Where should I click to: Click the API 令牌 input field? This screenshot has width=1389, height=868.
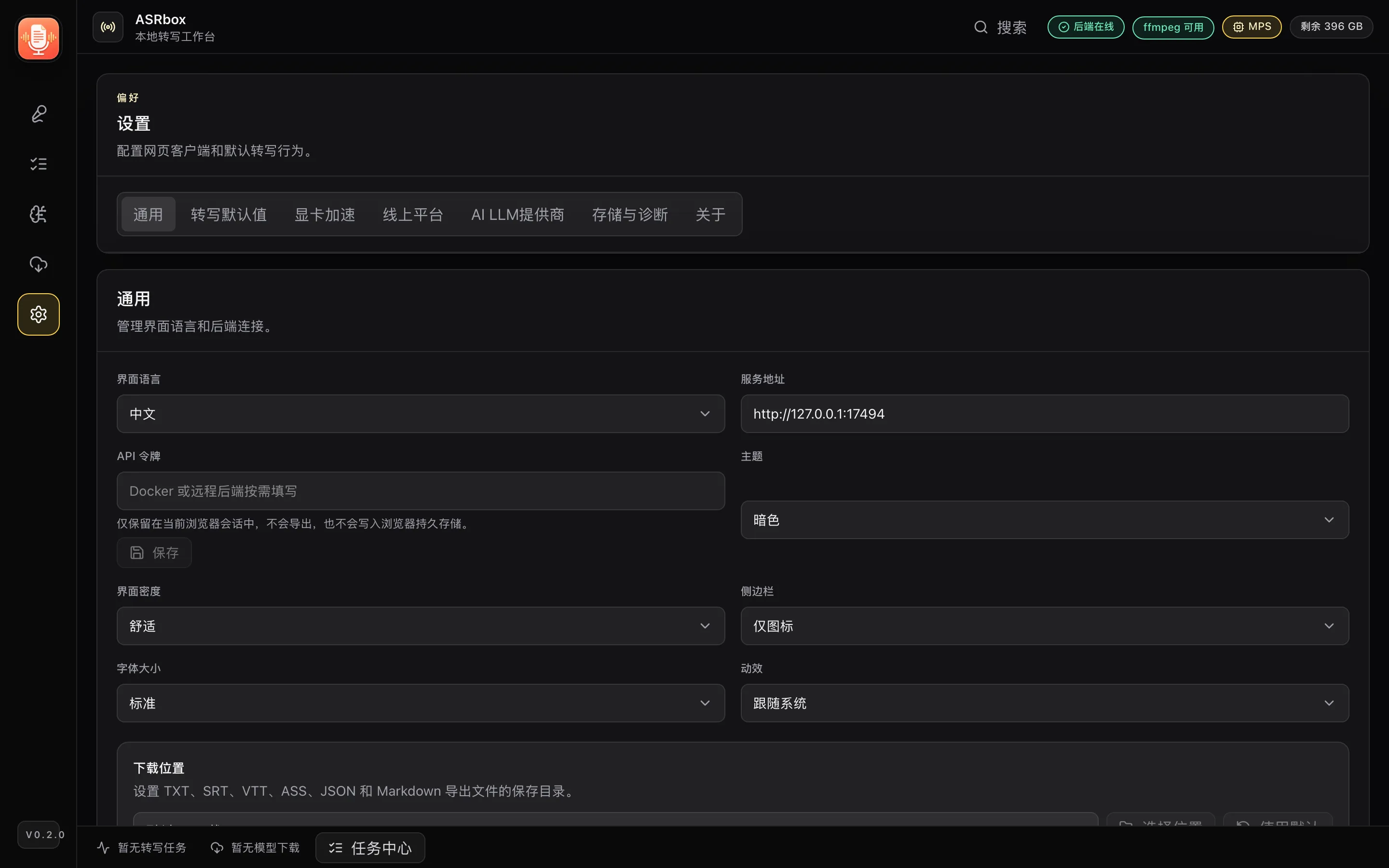(421, 491)
